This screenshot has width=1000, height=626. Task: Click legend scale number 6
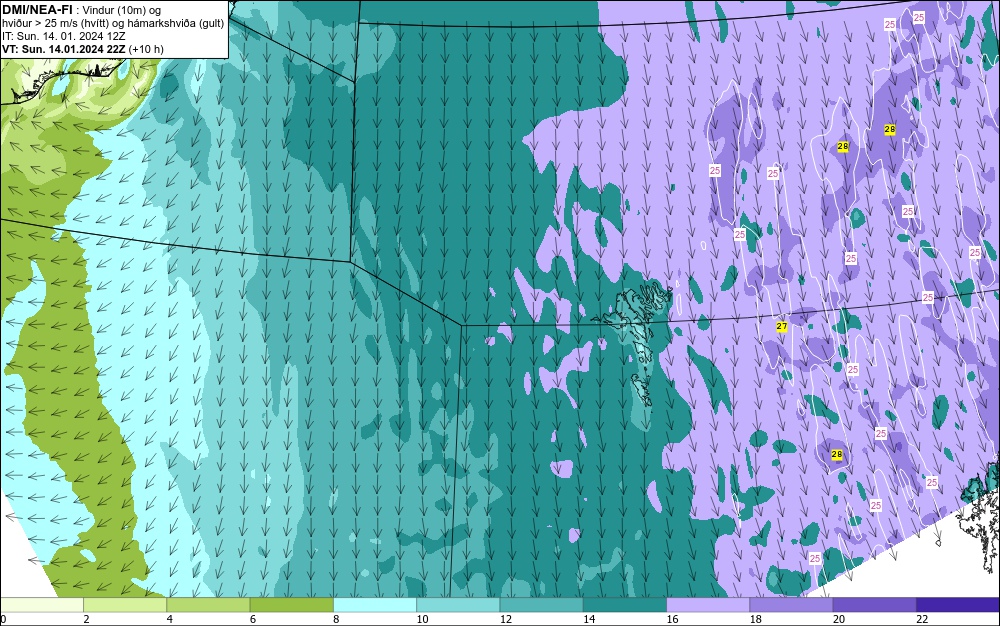[x=253, y=619]
